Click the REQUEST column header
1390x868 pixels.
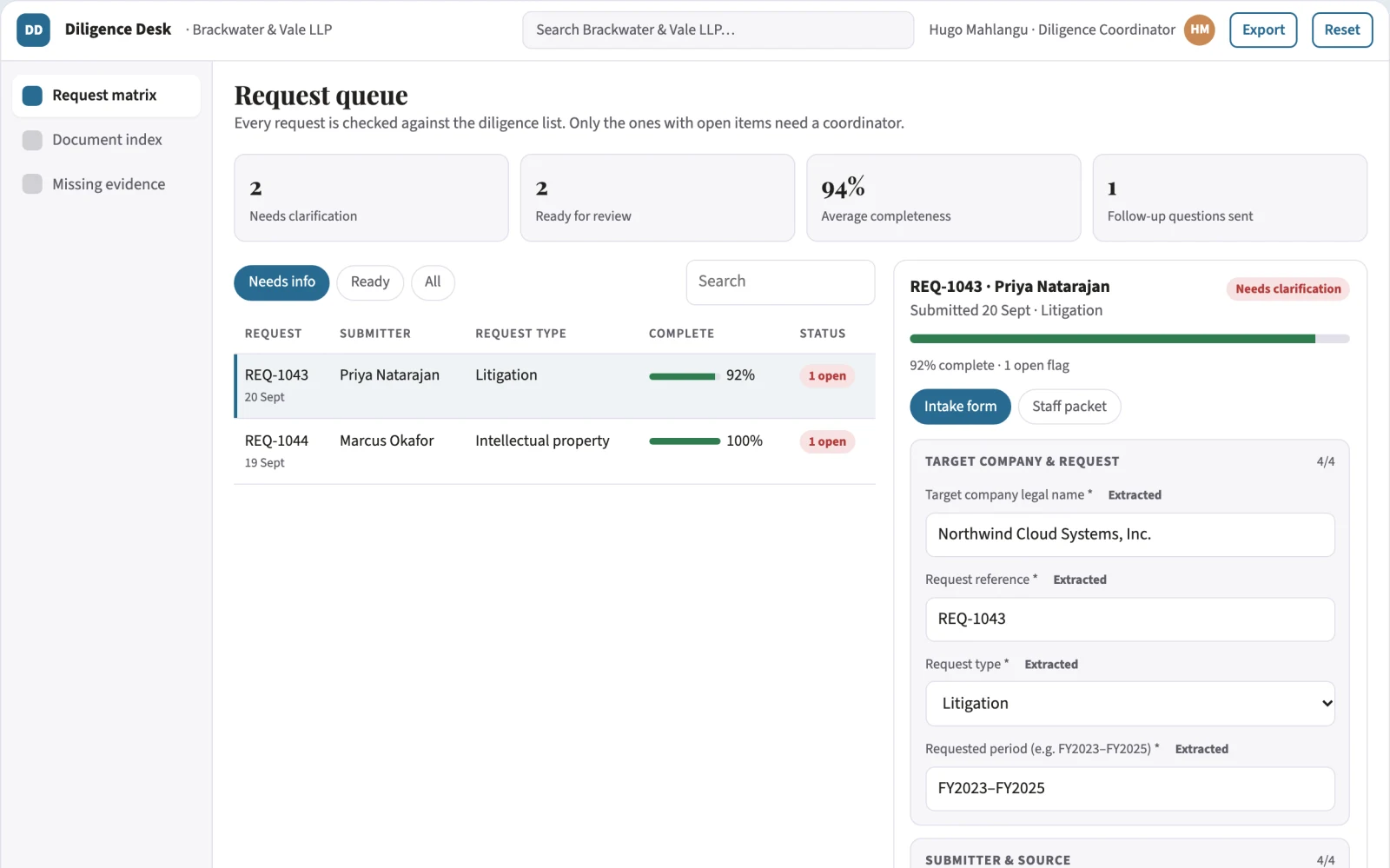click(x=273, y=334)
